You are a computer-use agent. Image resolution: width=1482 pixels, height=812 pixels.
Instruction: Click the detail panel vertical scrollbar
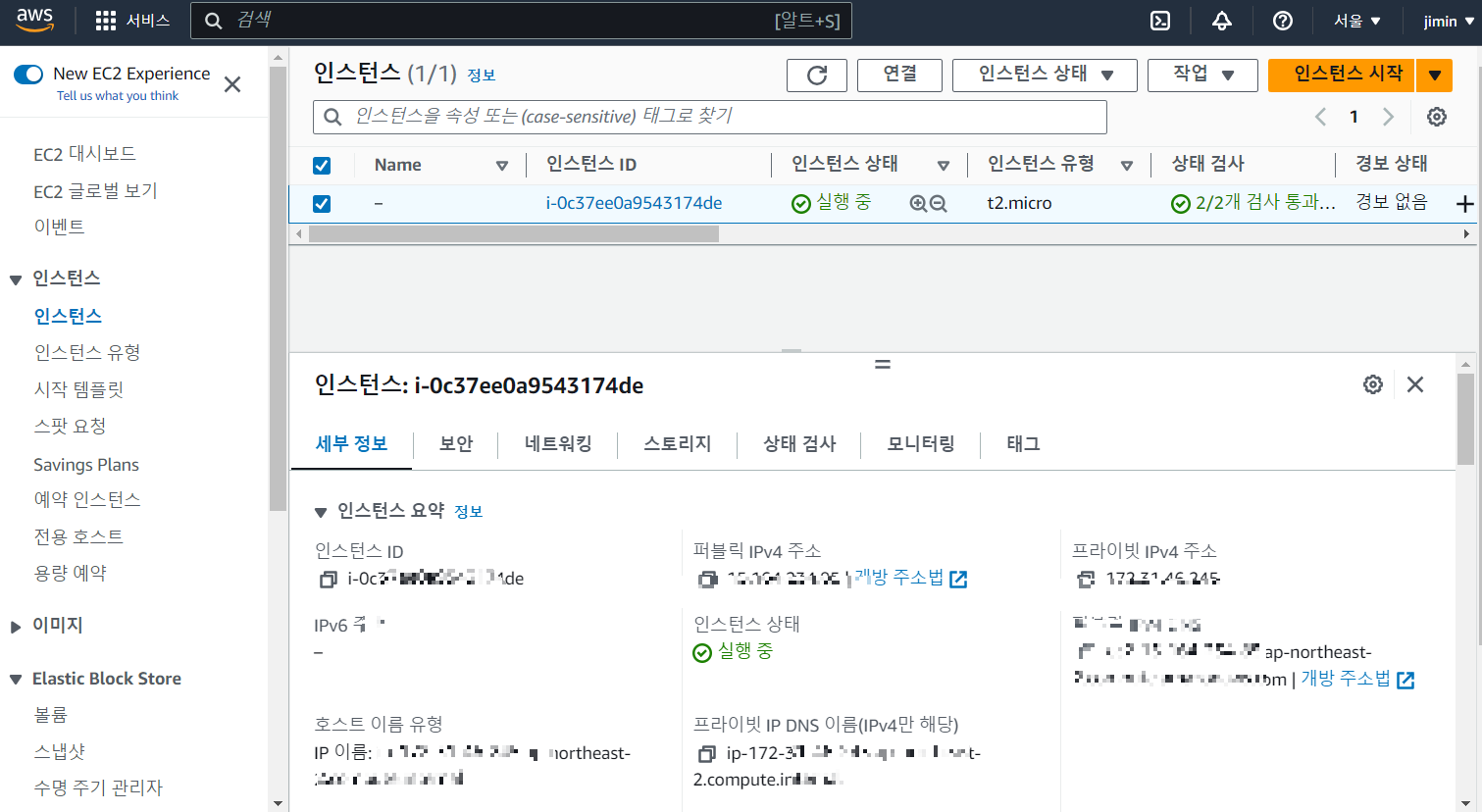[x=1465, y=419]
